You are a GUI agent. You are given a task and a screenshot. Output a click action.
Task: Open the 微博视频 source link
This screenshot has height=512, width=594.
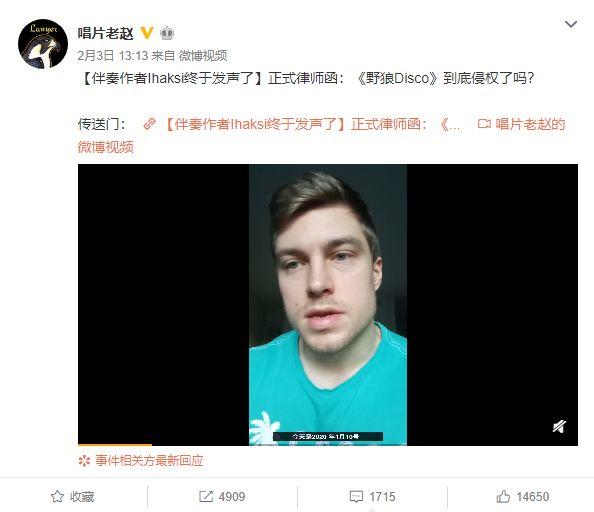coord(203,56)
